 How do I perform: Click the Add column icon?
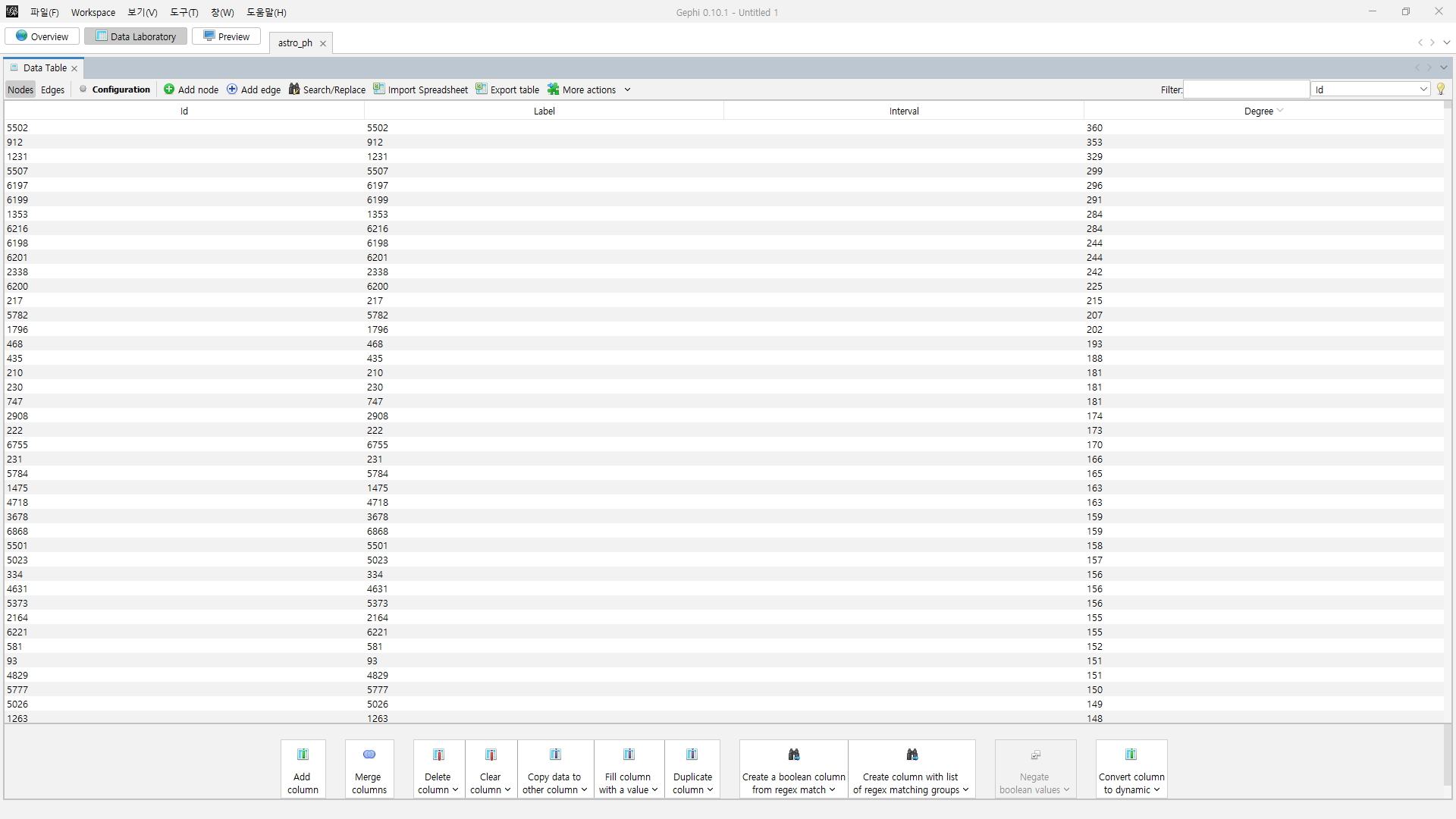tap(303, 755)
